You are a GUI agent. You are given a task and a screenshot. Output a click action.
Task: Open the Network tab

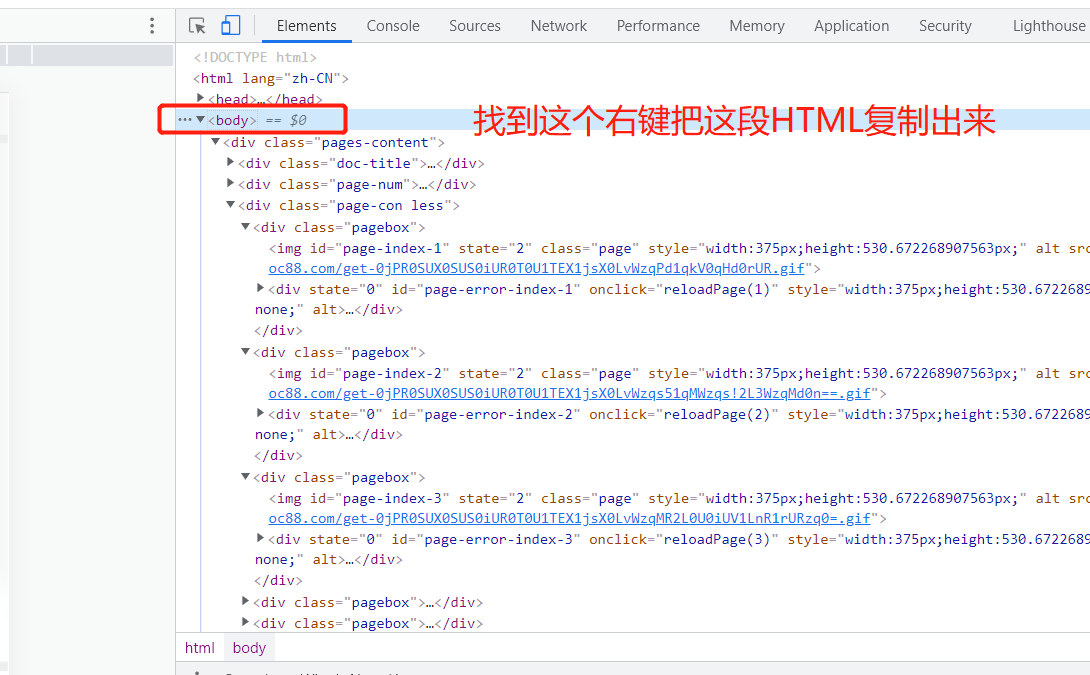[x=559, y=26]
